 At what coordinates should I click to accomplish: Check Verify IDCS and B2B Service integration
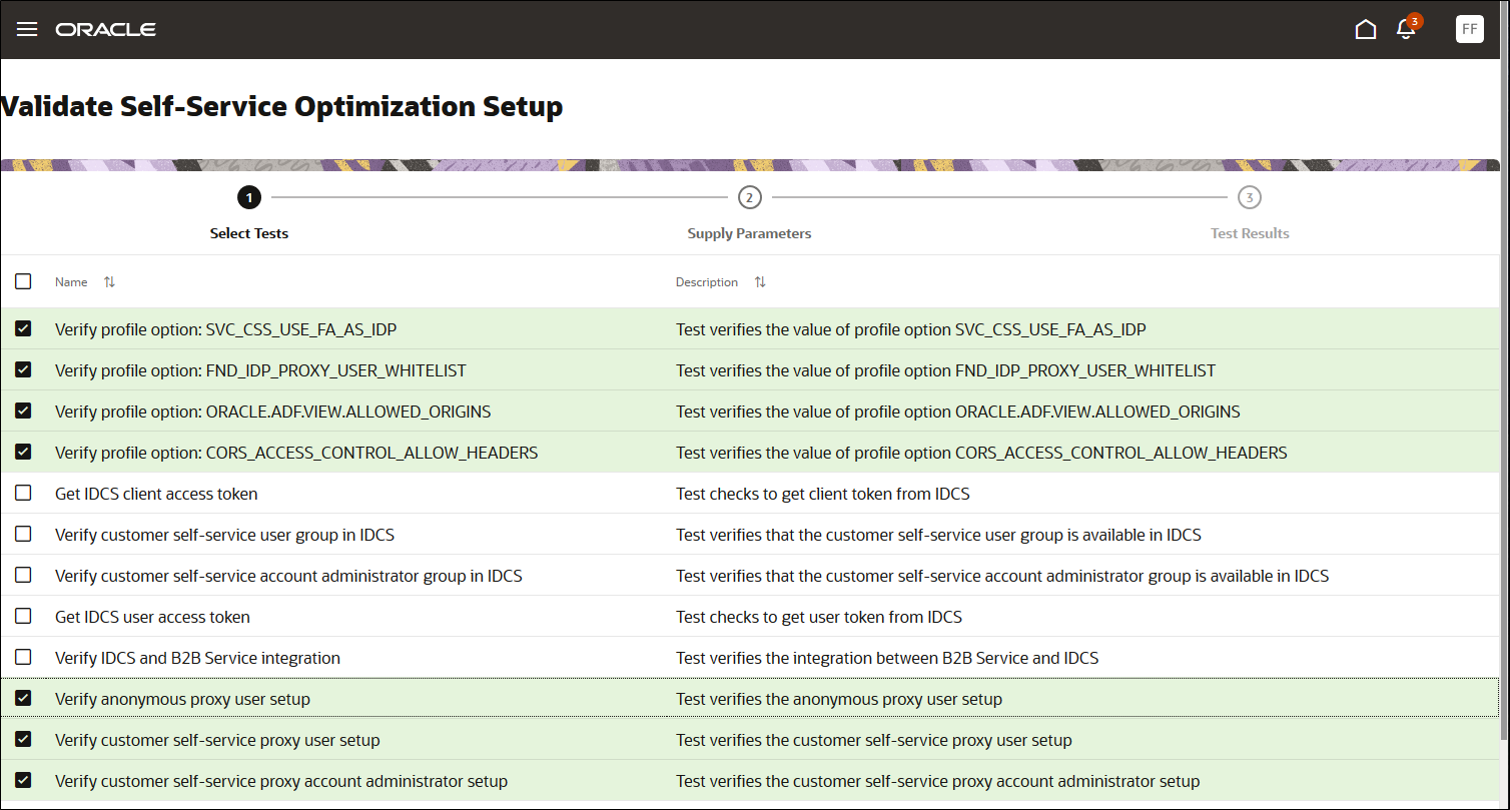point(23,657)
